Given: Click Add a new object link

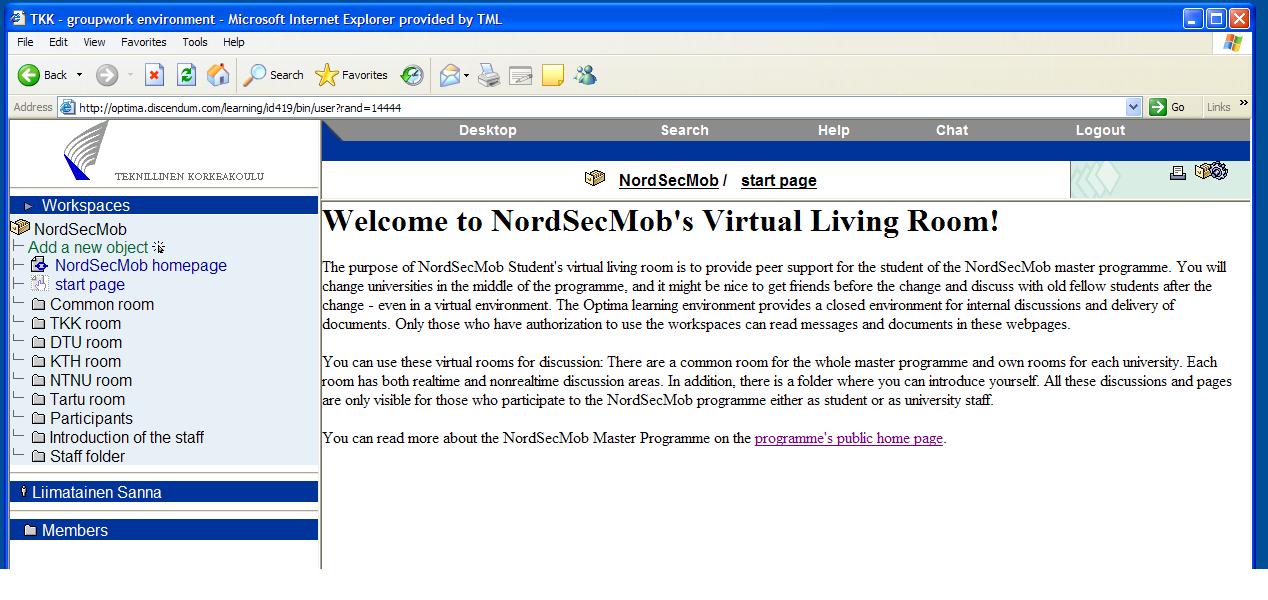Looking at the screenshot, I should click(88, 247).
